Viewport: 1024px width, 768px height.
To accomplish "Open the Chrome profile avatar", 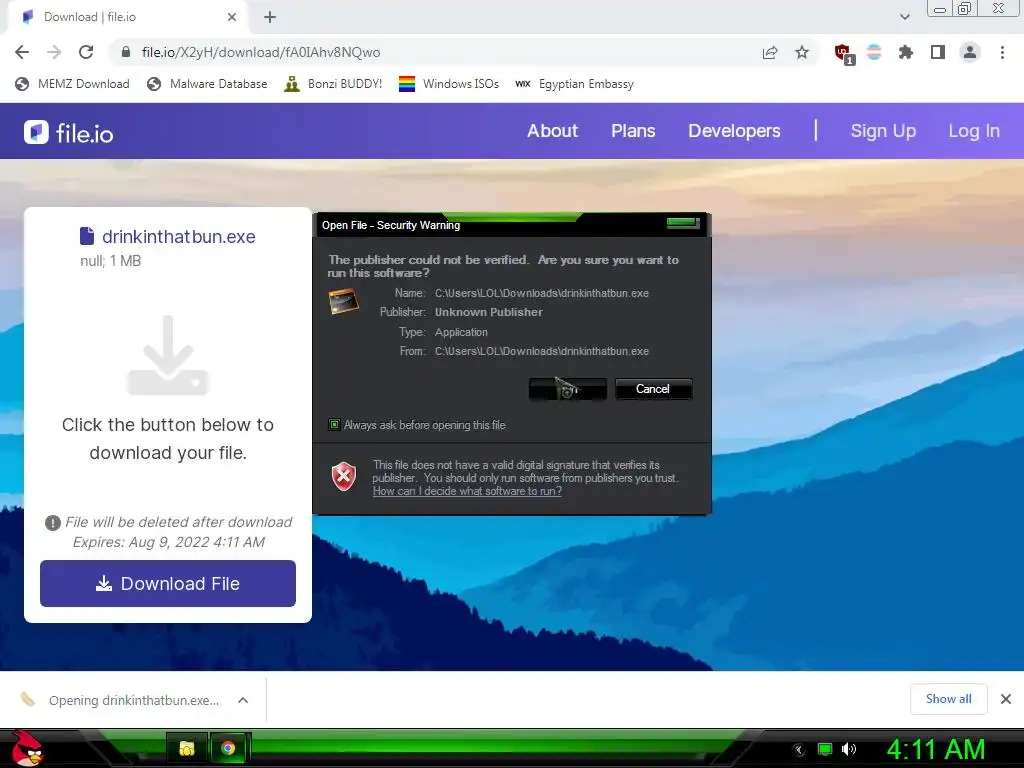I will coord(970,52).
